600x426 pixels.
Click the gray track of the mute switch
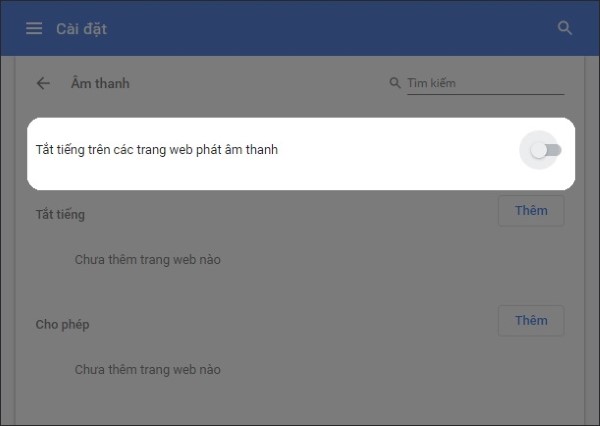pyautogui.click(x=555, y=150)
